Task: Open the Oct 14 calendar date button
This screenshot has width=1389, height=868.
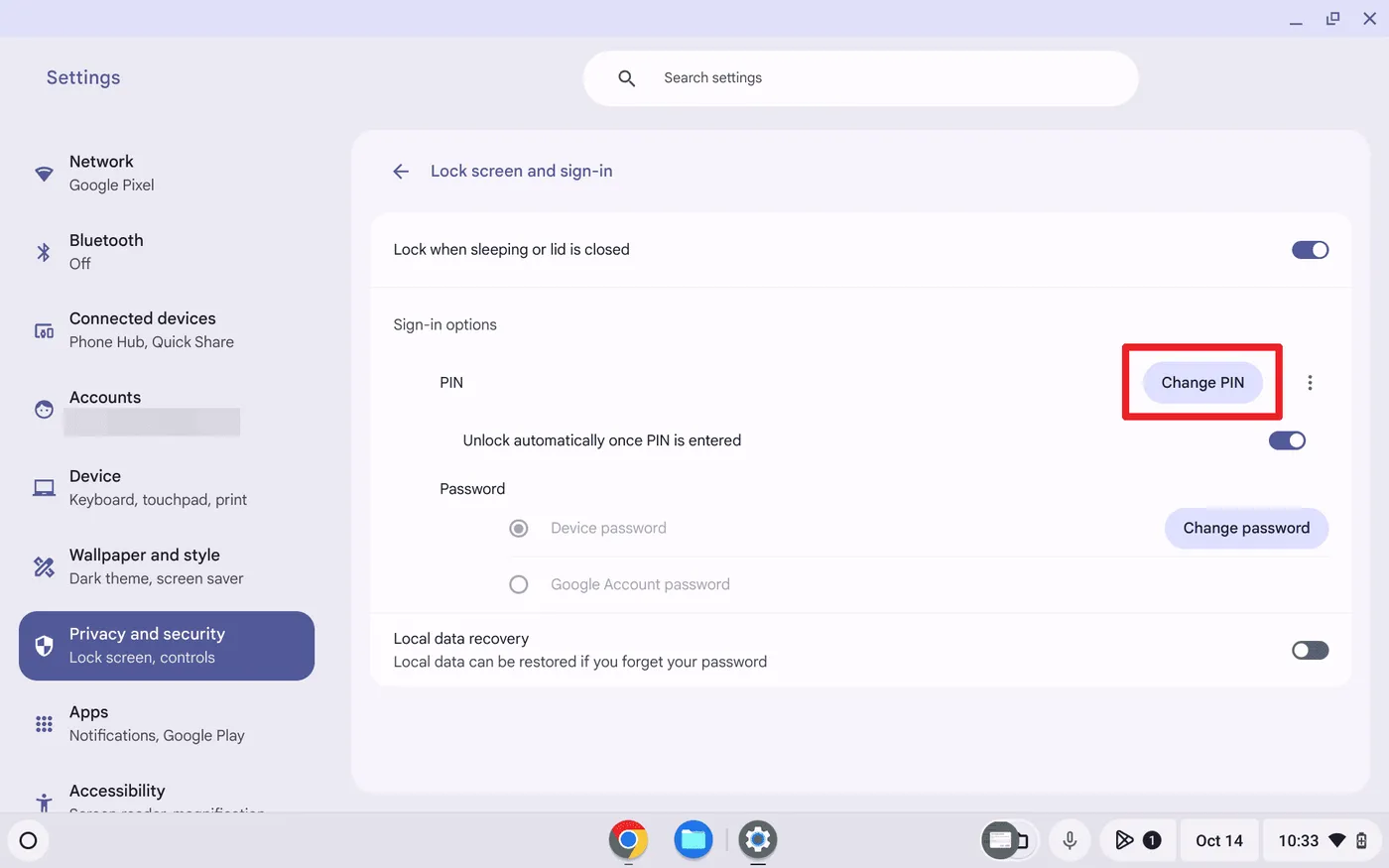Action: tap(1219, 840)
